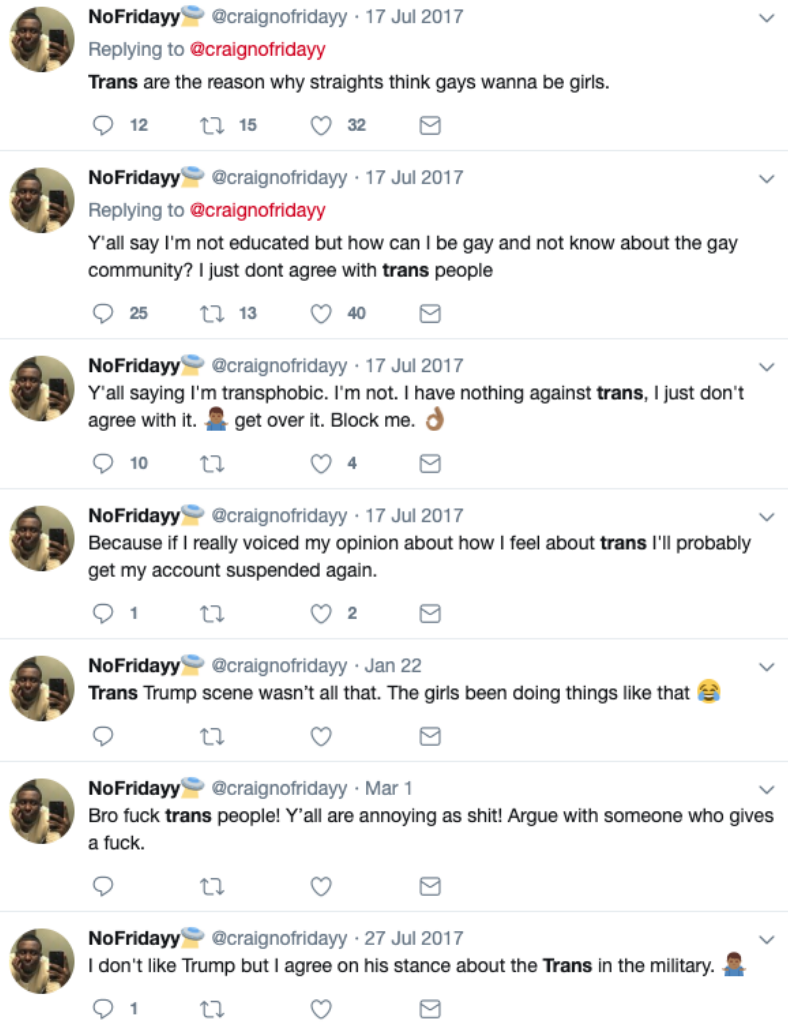Like the tweet with 32 likes
The image size is (788, 1032).
pos(321,125)
